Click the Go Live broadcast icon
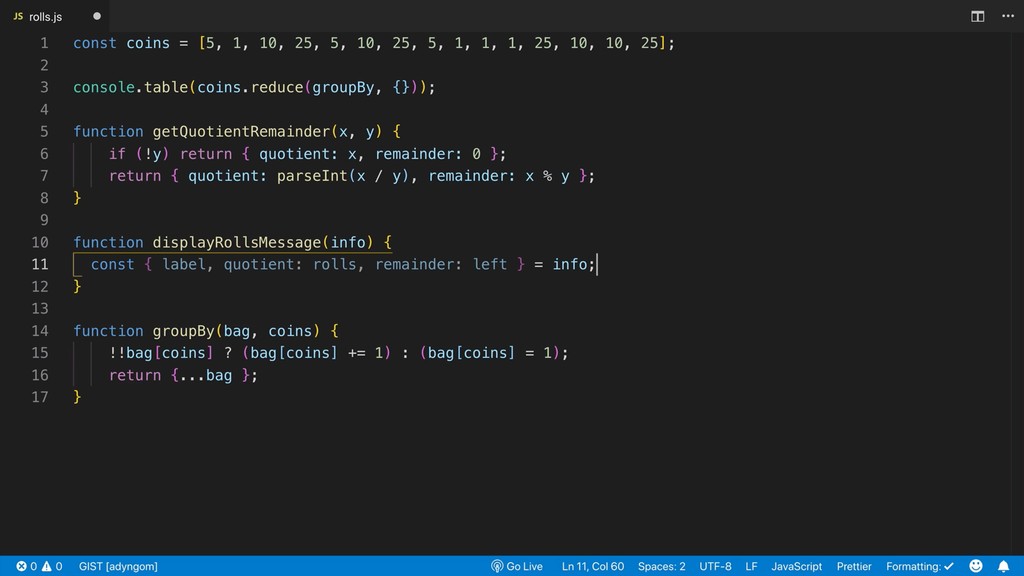The width and height of the screenshot is (1024, 576). [x=497, y=566]
